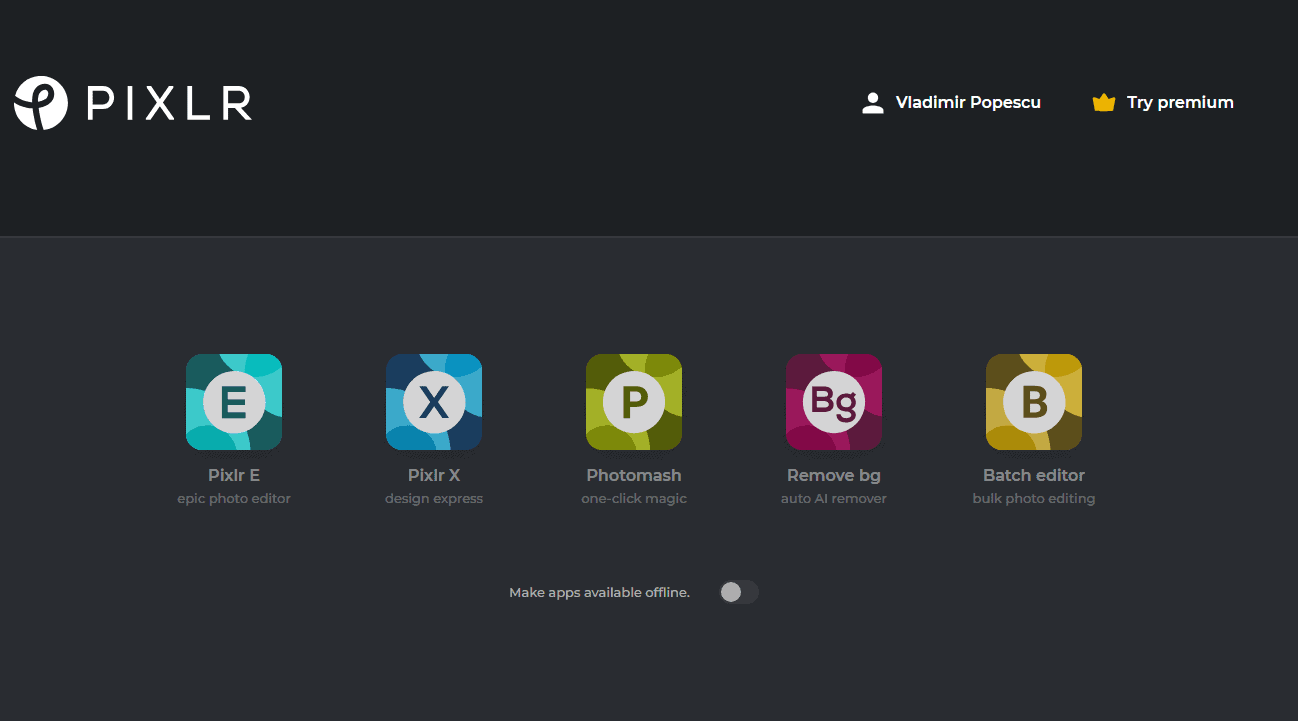Toggle Make apps available offline switch
Viewport: 1298px width, 721px height.
739,592
